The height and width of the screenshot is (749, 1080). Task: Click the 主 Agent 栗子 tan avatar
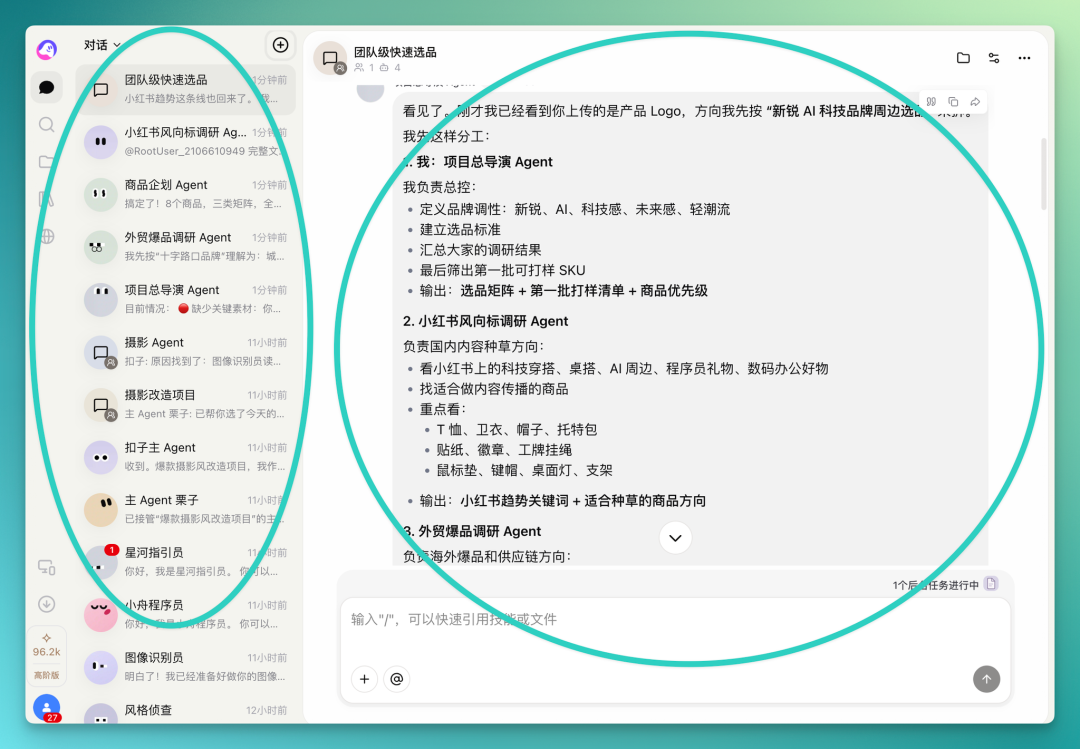click(x=101, y=509)
